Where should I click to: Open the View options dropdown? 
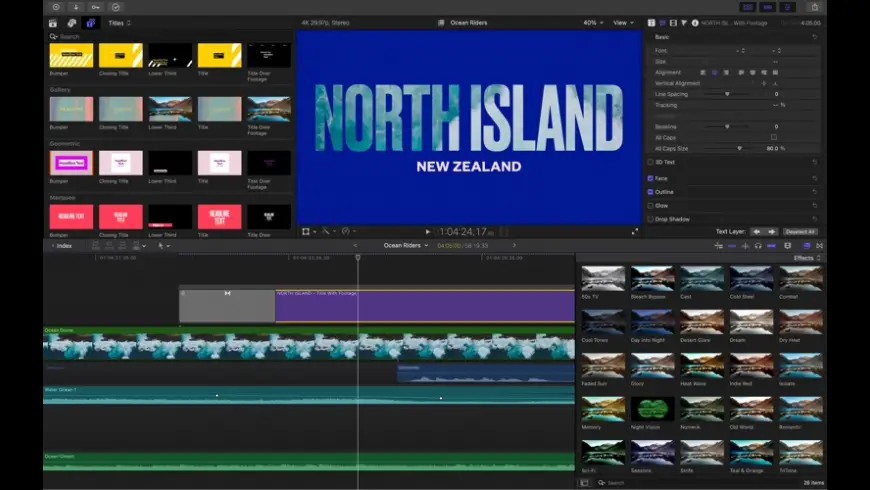pyautogui.click(x=623, y=22)
